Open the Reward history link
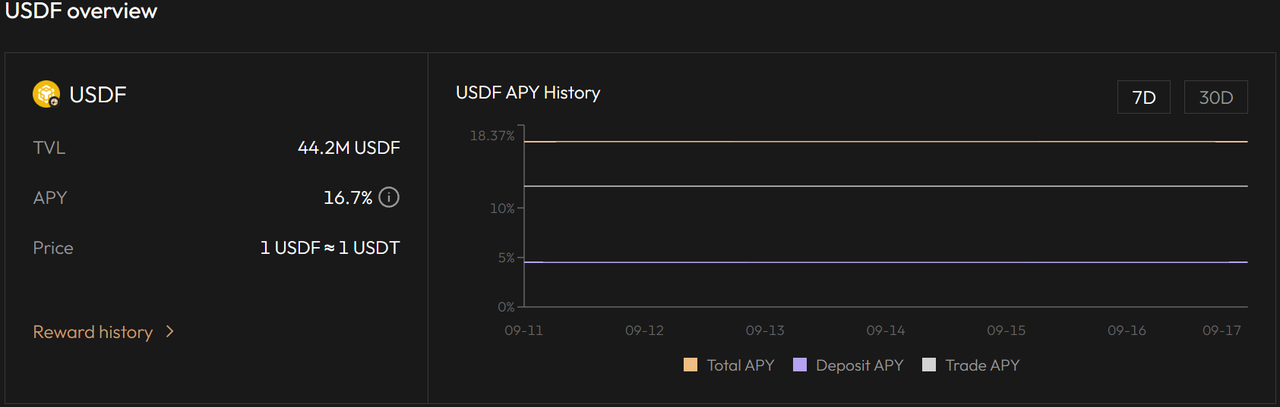Viewport: 1280px width, 407px height. 93,332
